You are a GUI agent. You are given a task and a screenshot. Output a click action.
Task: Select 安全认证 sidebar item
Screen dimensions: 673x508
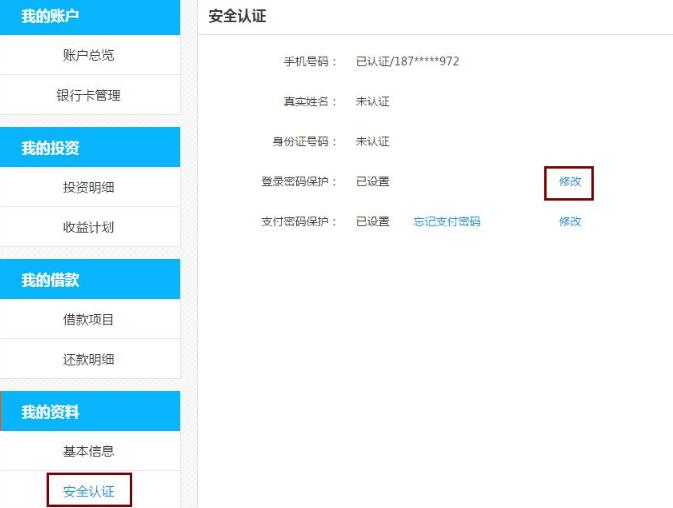click(89, 491)
